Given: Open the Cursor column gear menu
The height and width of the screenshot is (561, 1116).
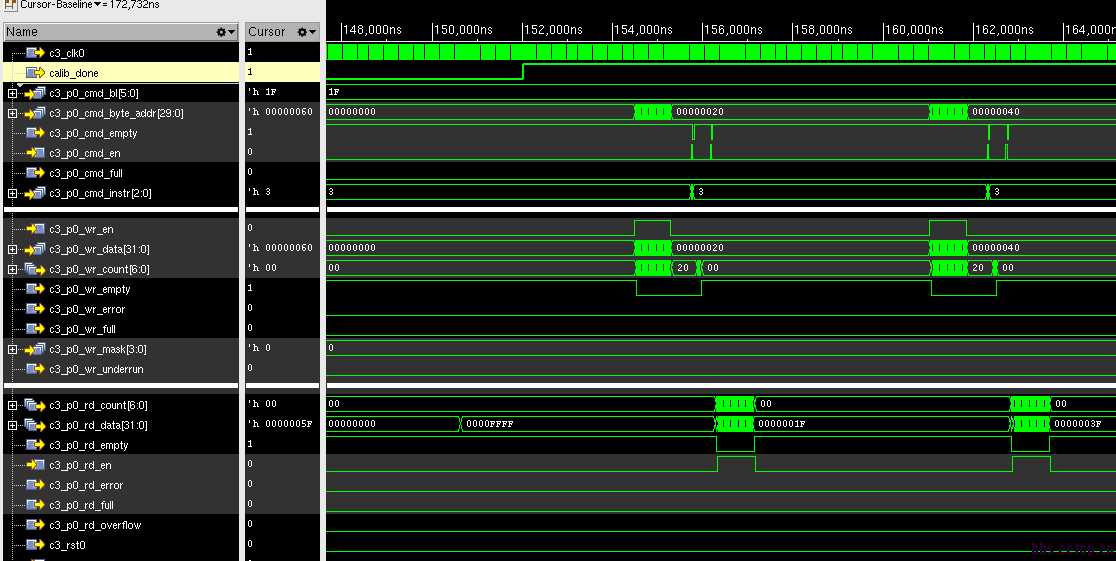Looking at the screenshot, I should 306,32.
